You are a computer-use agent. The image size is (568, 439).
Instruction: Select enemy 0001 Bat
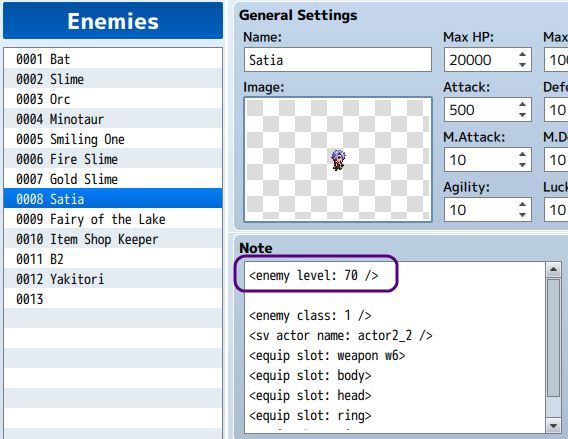click(x=113, y=59)
